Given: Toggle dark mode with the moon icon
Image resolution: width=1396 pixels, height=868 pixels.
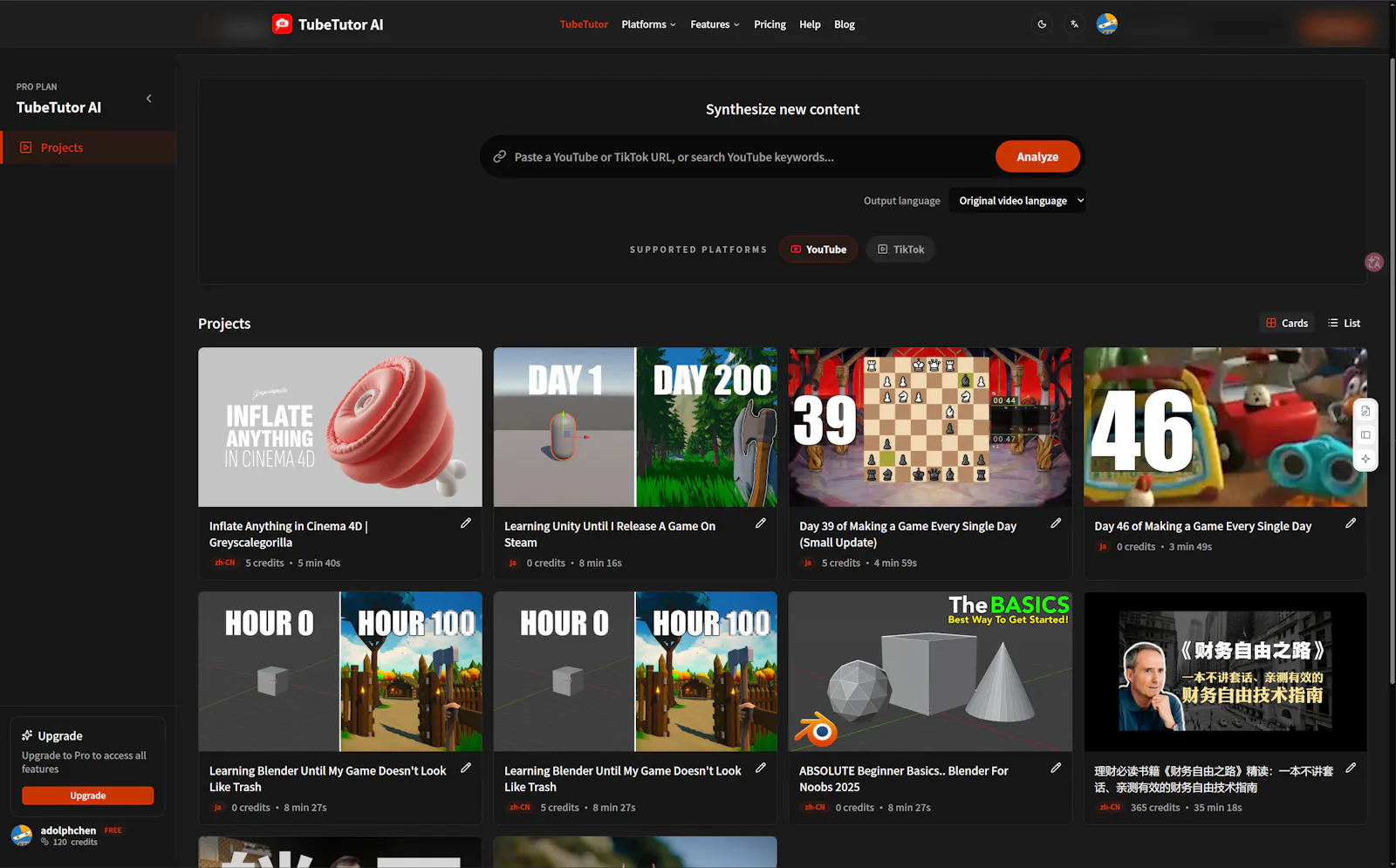Looking at the screenshot, I should tap(1042, 24).
